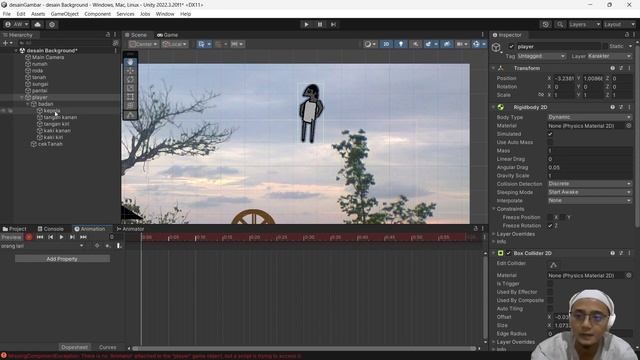Go to next keyframe in Animation

click(x=72, y=237)
